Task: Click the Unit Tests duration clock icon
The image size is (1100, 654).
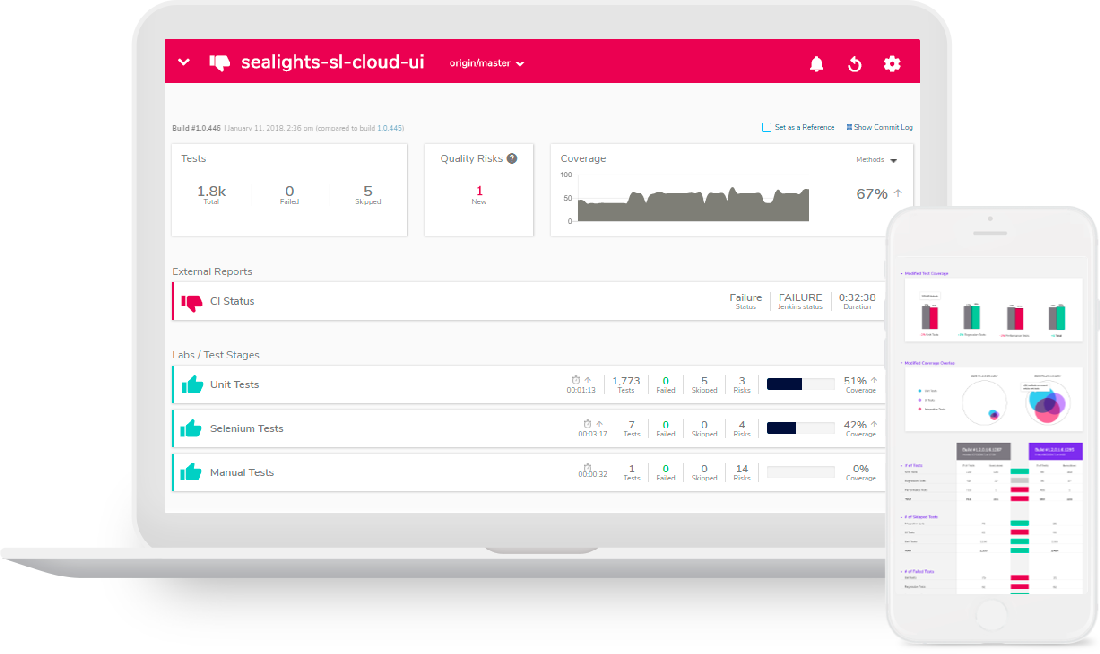Action: 575,380
